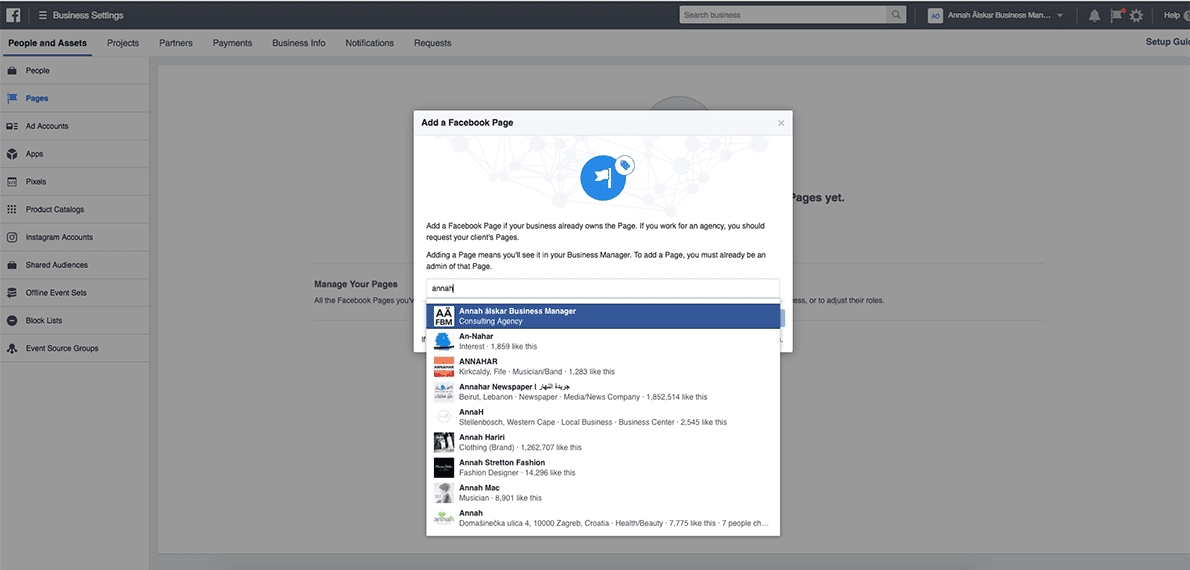This screenshot has width=1190, height=570.
Task: Open the notifications bell icon
Action: 1094,15
